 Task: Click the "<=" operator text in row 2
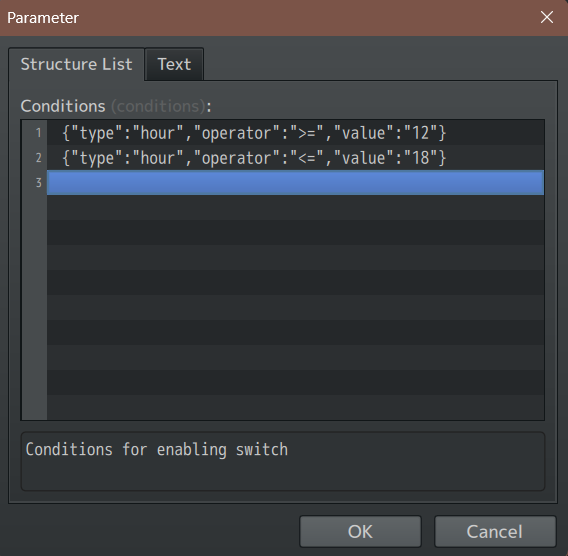point(306,158)
